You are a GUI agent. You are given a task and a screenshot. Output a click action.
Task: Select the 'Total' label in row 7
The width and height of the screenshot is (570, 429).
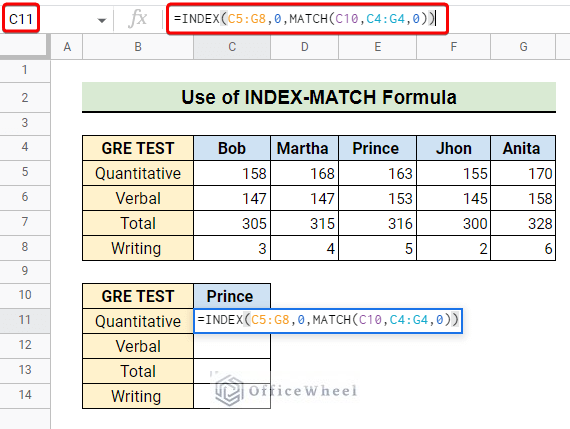tap(138, 223)
